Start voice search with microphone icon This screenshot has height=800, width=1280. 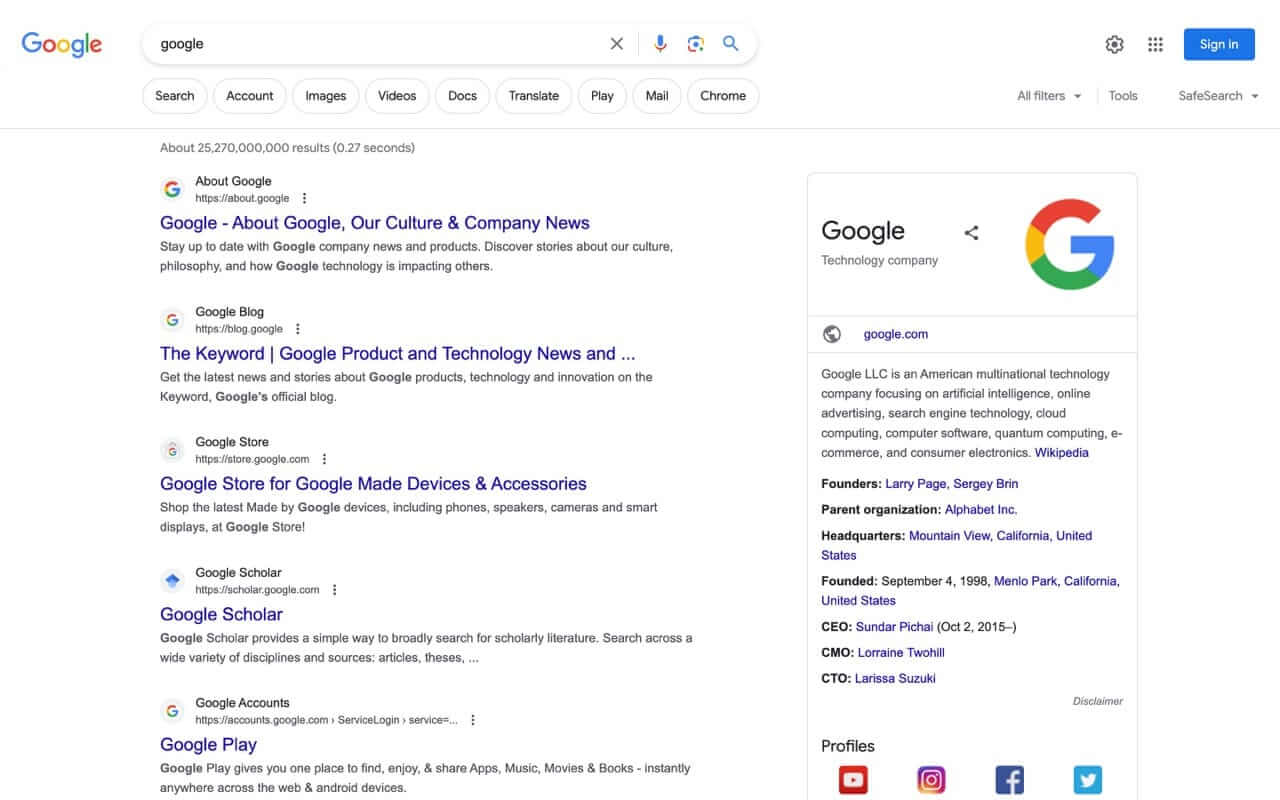coord(660,44)
